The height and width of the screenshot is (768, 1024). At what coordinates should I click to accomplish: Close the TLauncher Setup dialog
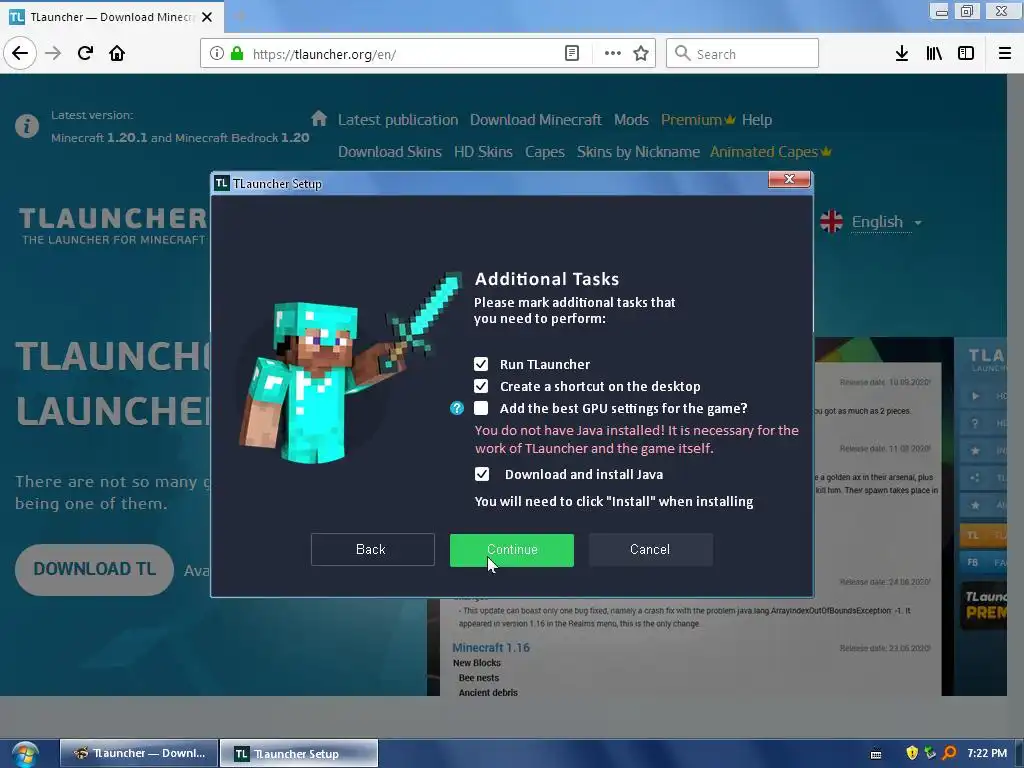pos(789,180)
